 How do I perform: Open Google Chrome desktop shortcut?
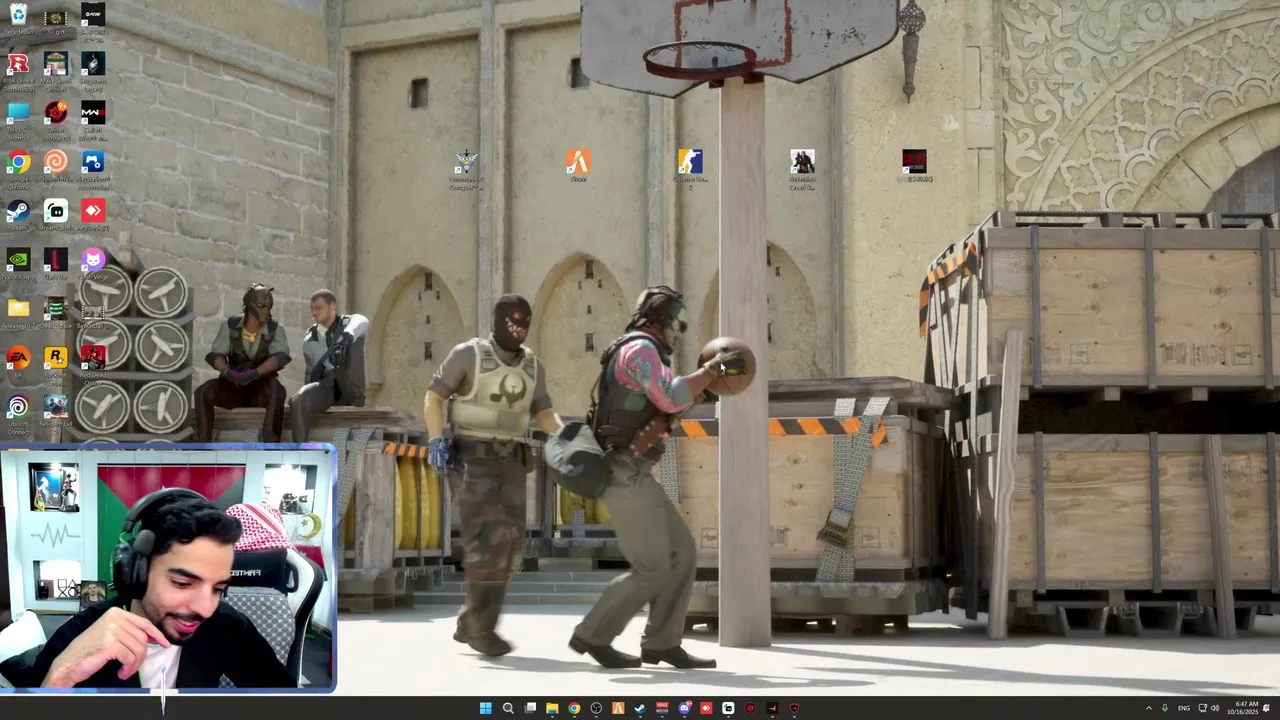point(18,166)
